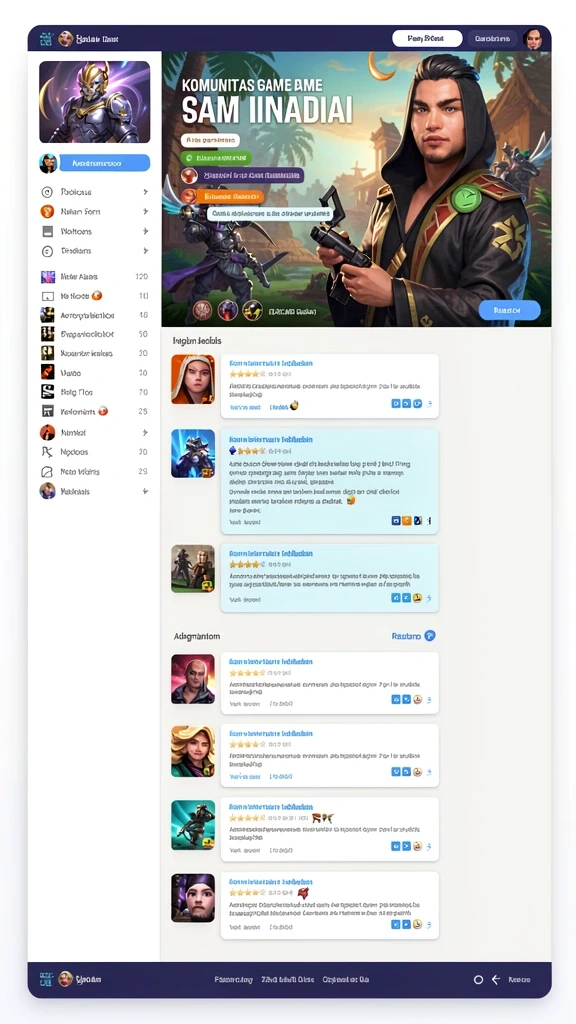Viewport: 576px width, 1024px height.
Task: Open the armored knight artwork in the sidebar
Action: (x=95, y=102)
